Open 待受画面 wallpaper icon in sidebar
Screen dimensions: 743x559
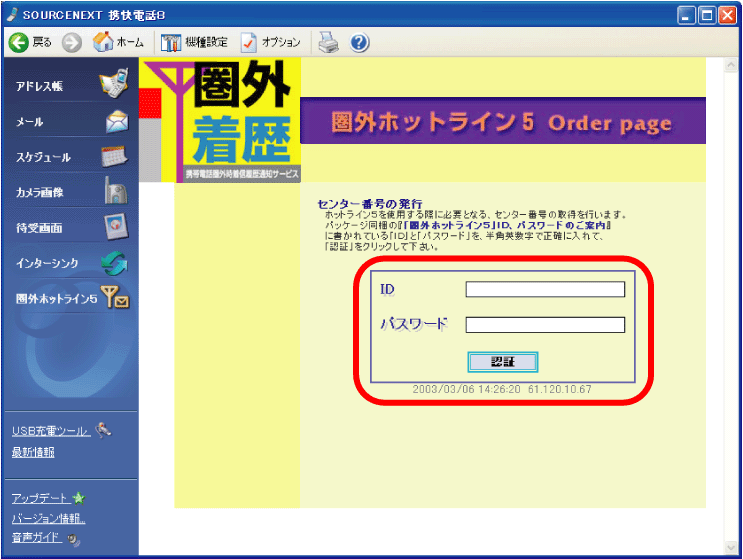point(116,226)
